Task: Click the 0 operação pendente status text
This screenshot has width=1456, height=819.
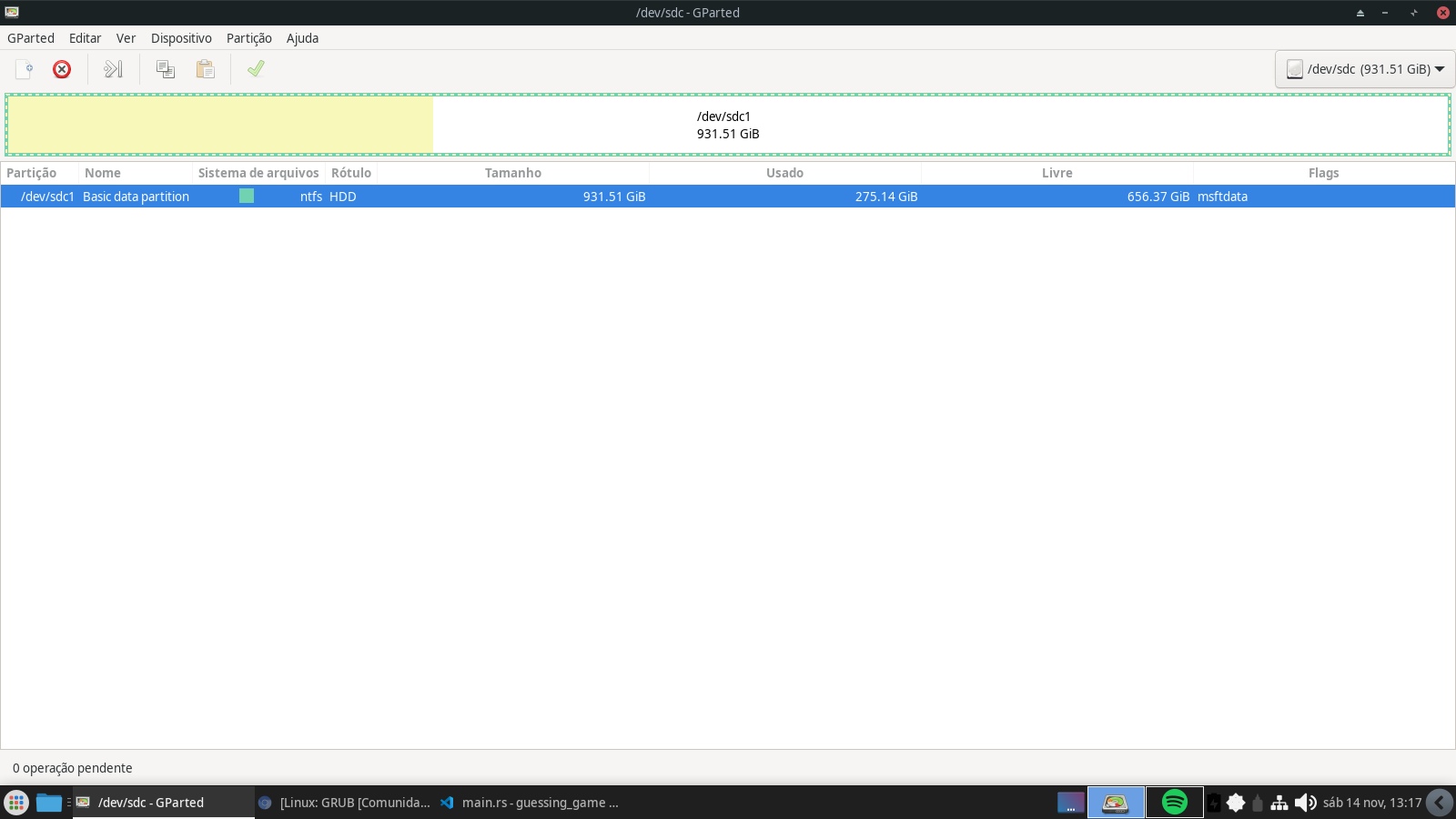Action: tap(73, 768)
